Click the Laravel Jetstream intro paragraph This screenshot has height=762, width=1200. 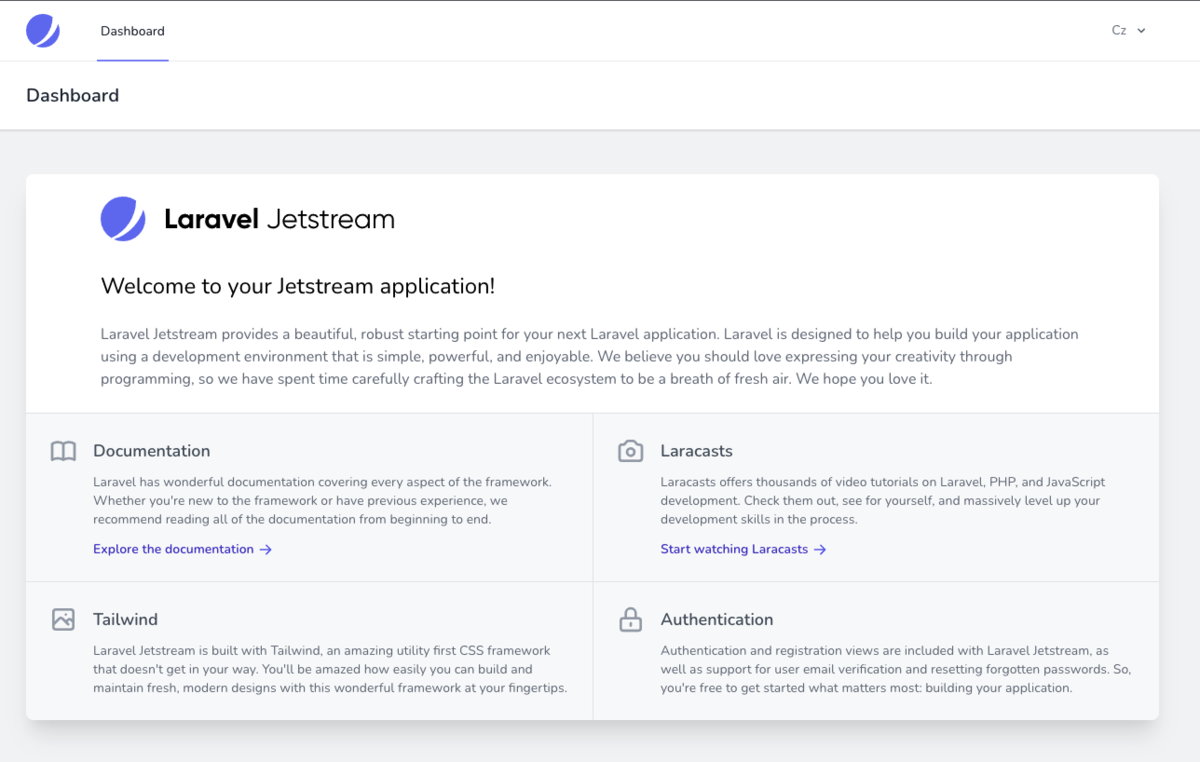tap(590, 357)
